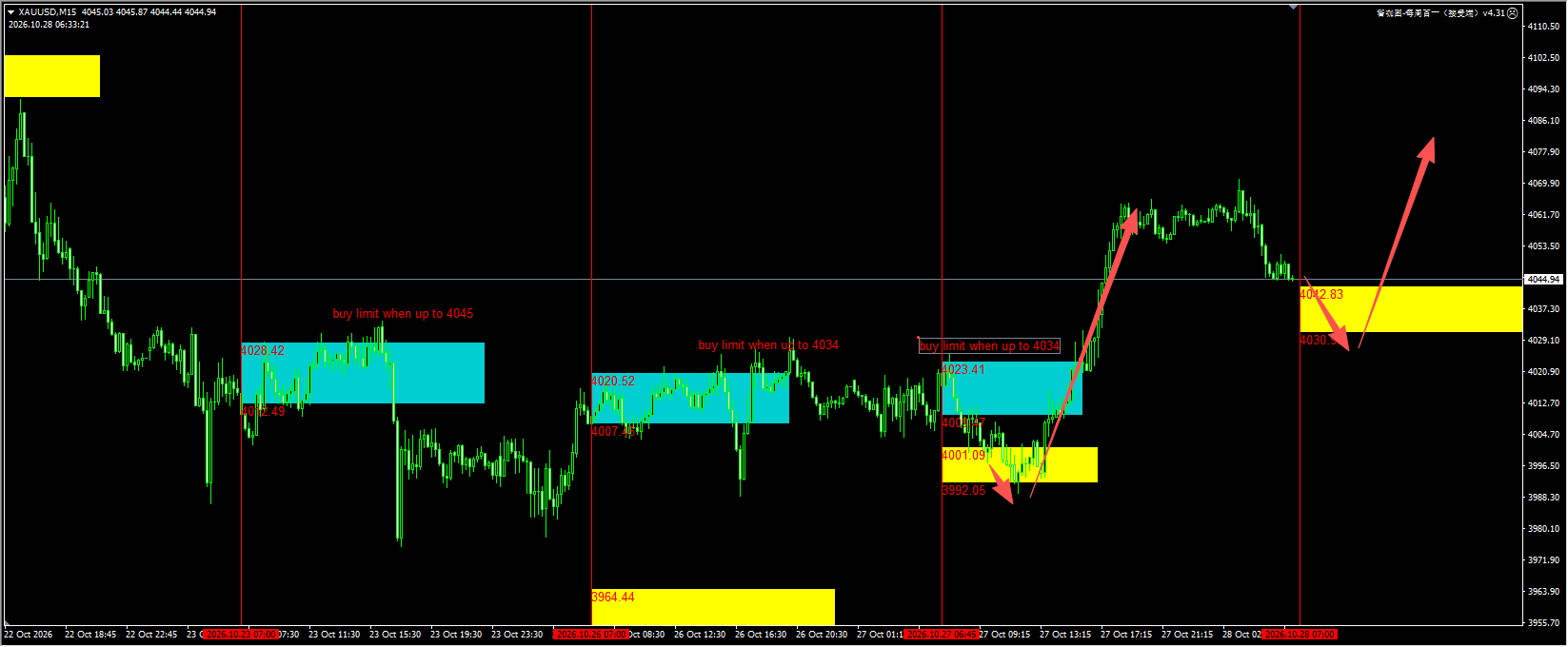Click the expert advisor frown face icon

pos(1513,13)
